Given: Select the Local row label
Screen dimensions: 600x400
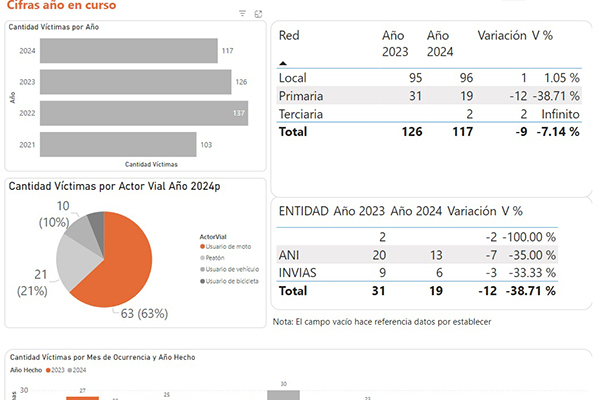Looking at the screenshot, I should click(x=293, y=78).
